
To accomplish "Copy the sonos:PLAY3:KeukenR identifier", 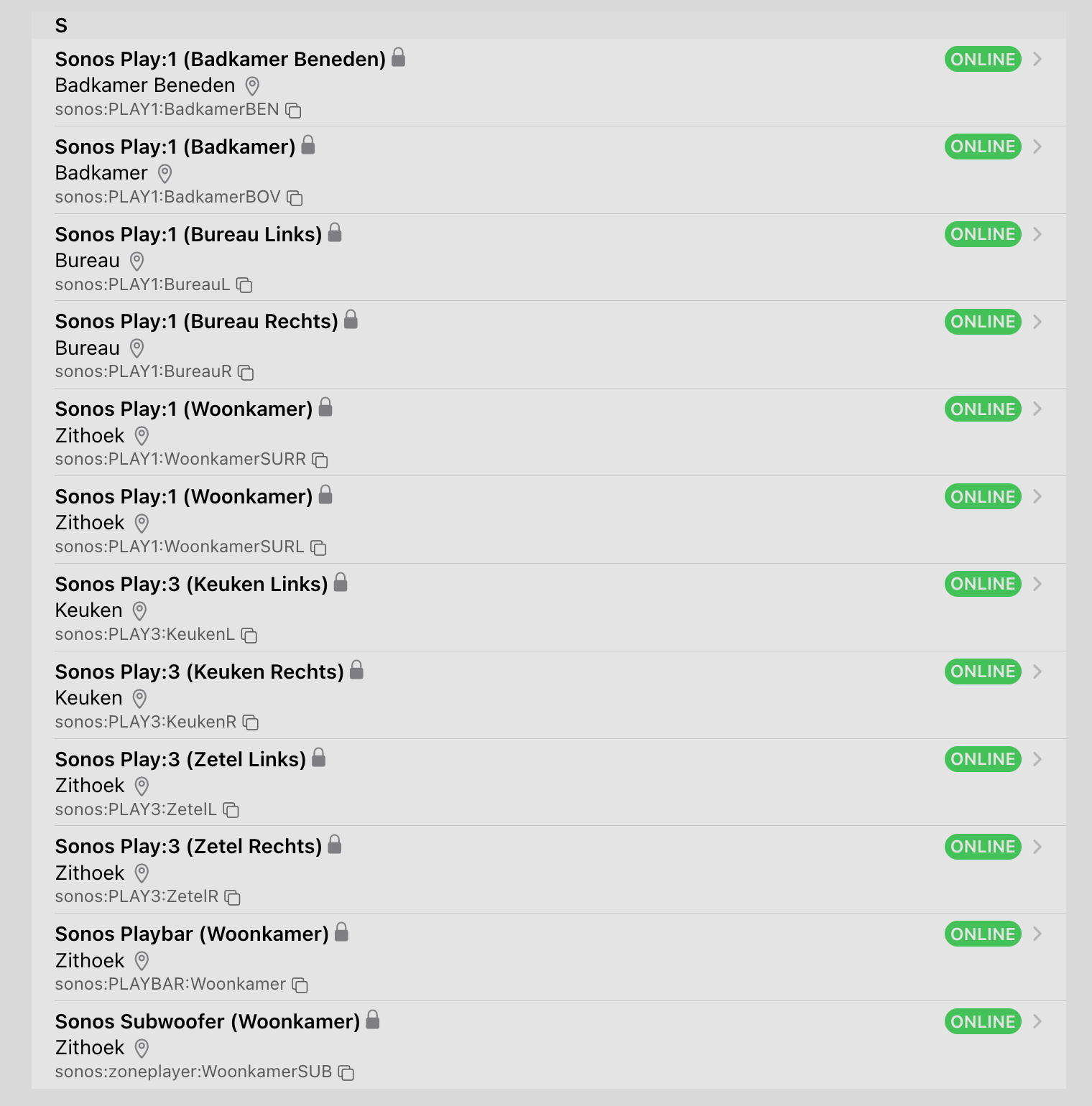I will (250, 722).
